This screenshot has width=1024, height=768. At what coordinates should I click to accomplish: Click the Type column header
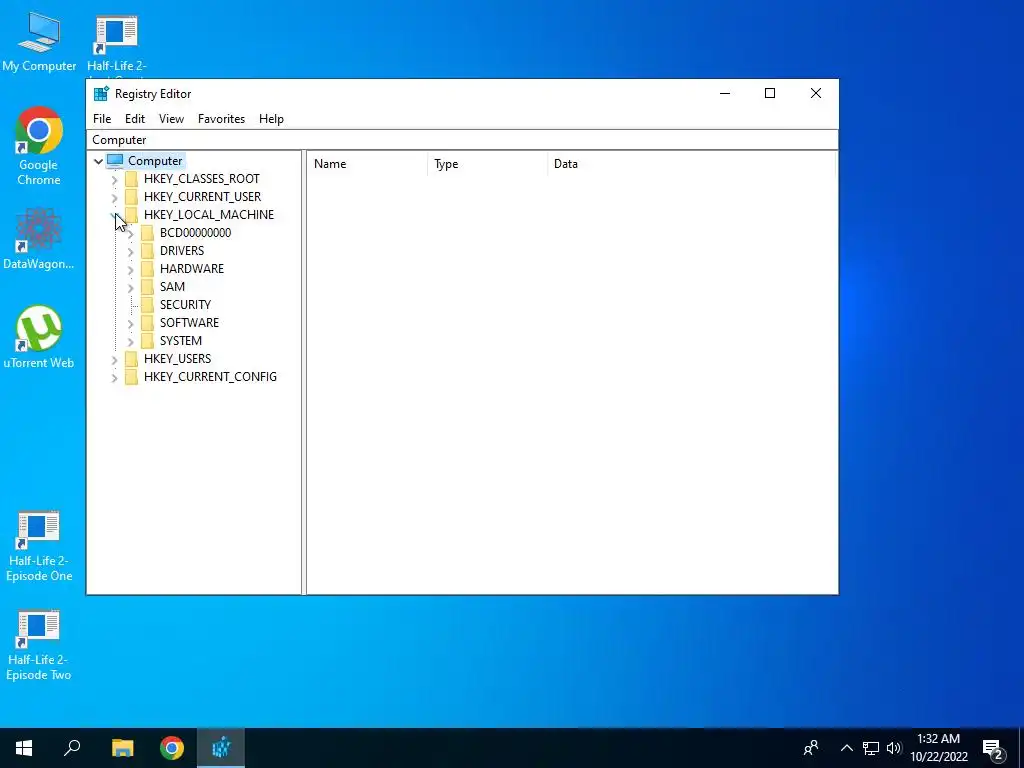click(x=487, y=164)
